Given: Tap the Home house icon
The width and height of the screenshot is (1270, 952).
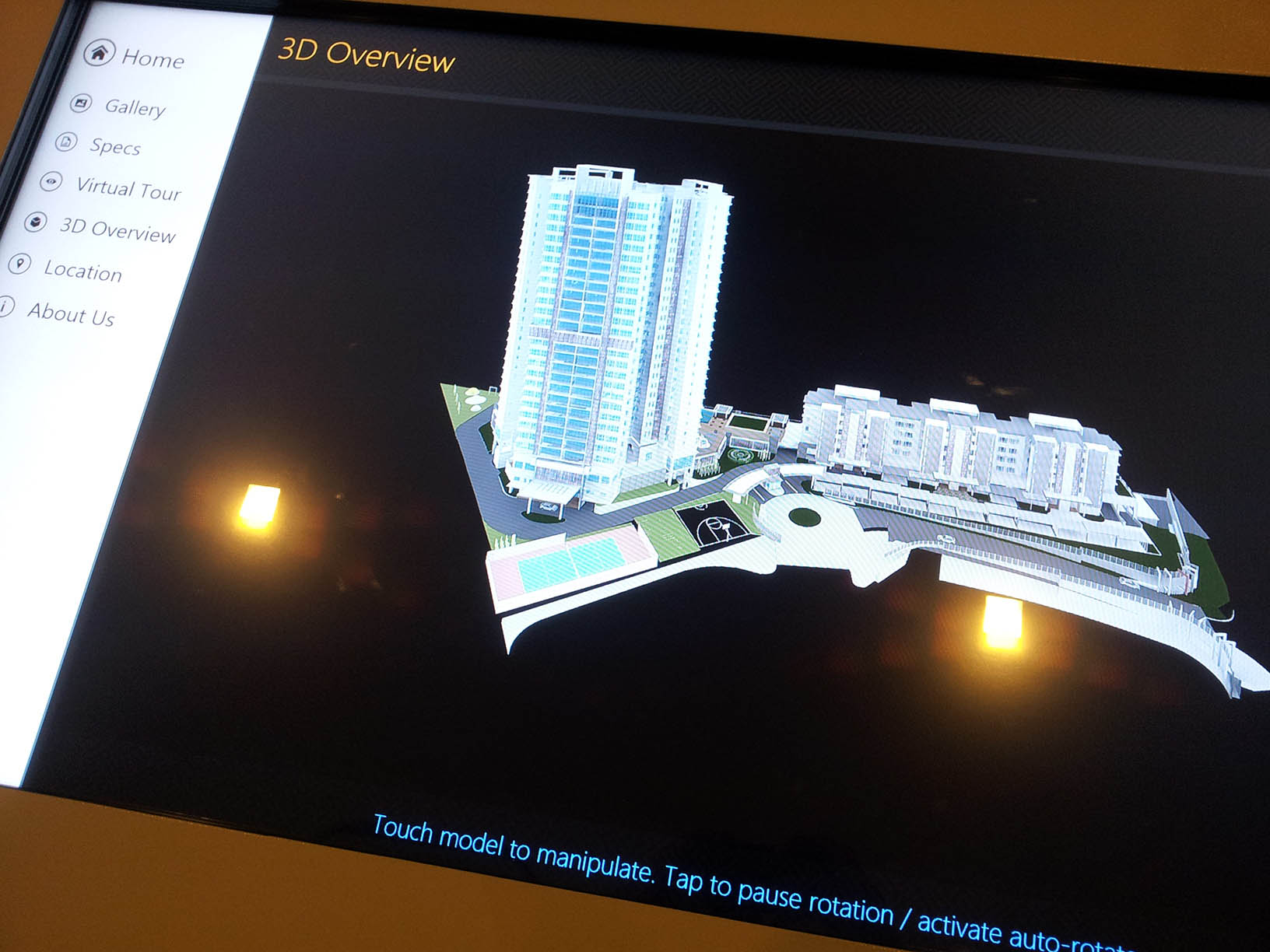Looking at the screenshot, I should point(99,53).
